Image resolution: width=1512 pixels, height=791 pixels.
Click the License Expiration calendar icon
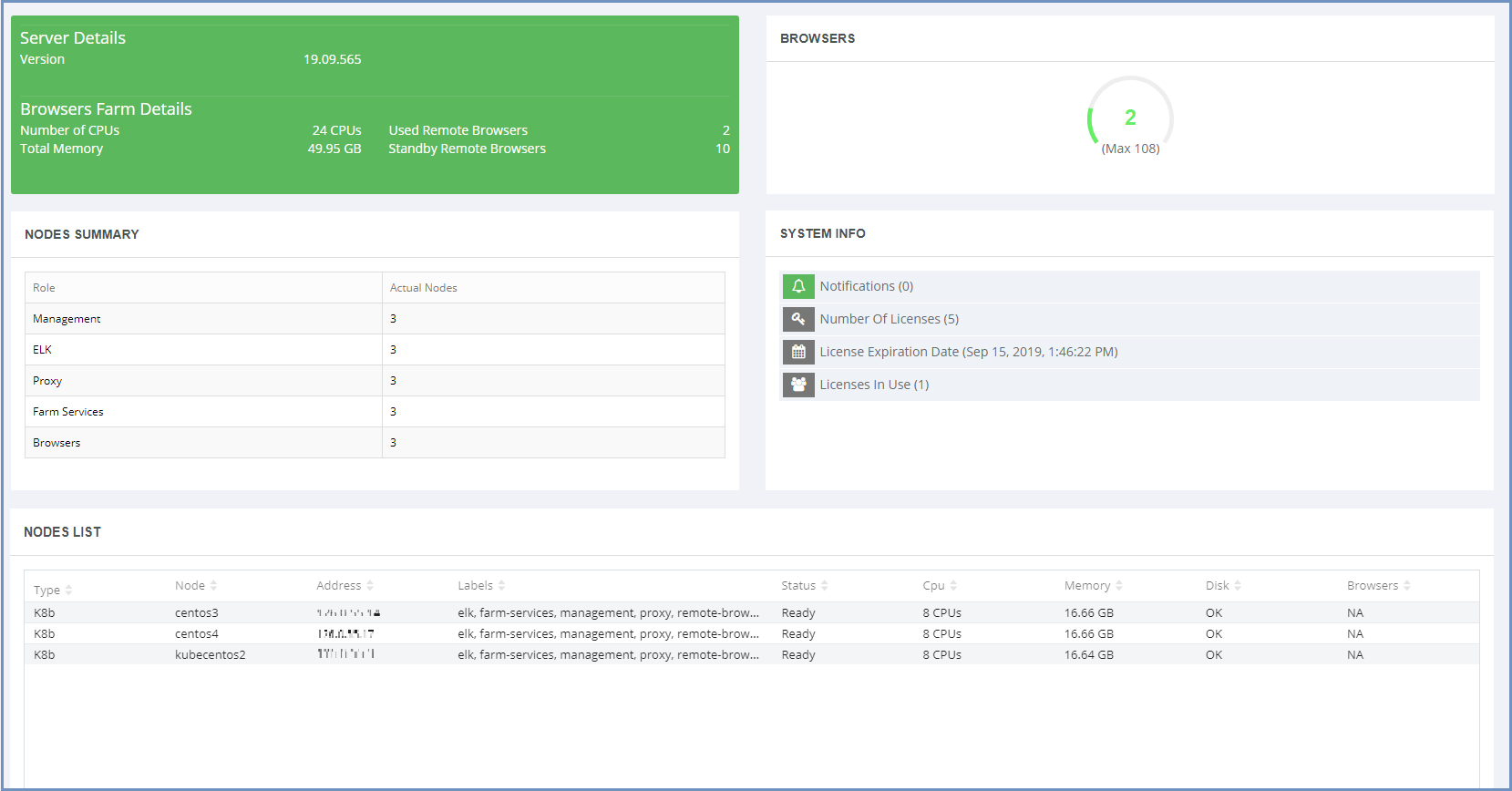pos(798,352)
